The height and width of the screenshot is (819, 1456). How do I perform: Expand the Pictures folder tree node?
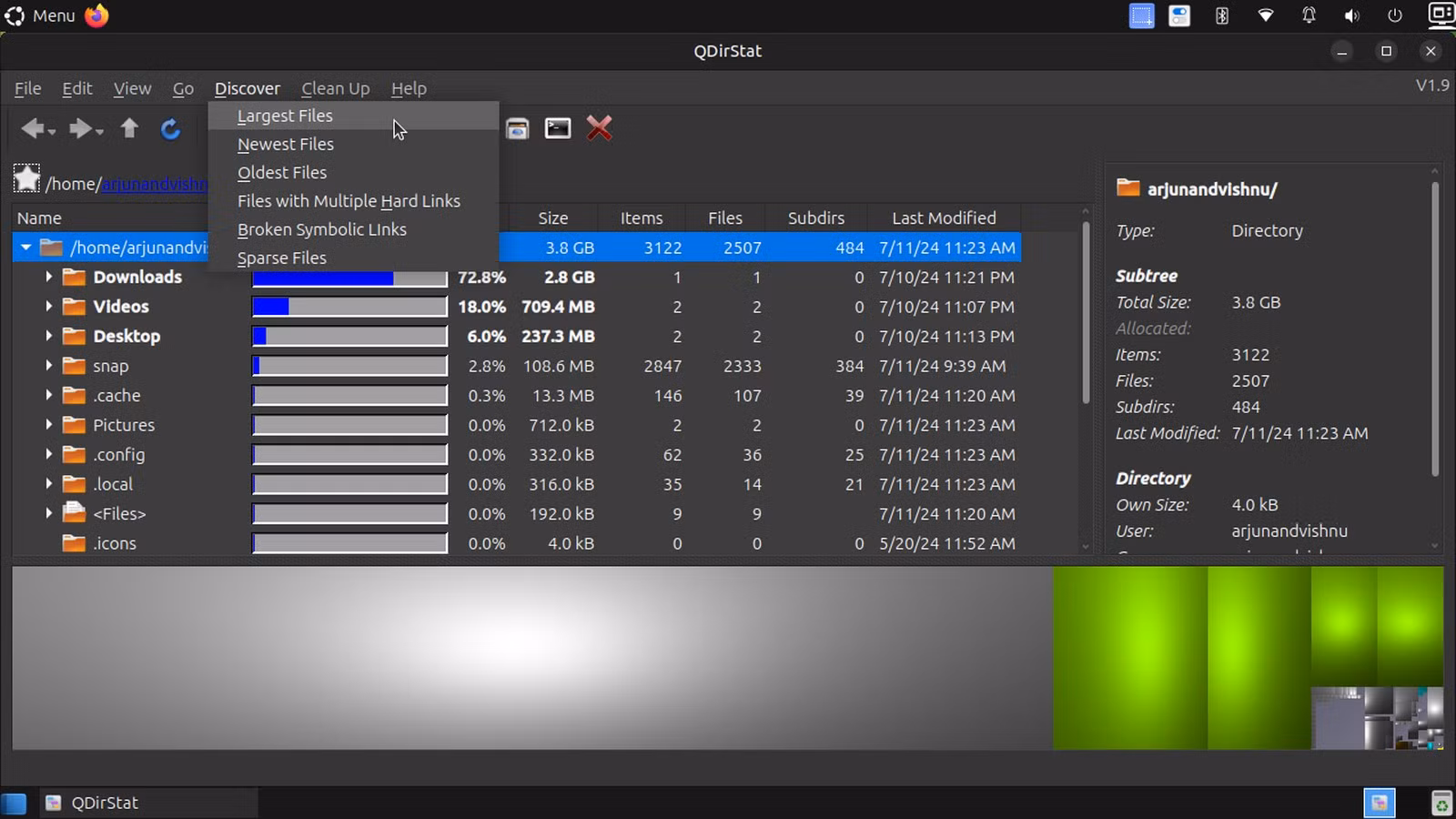coord(48,425)
